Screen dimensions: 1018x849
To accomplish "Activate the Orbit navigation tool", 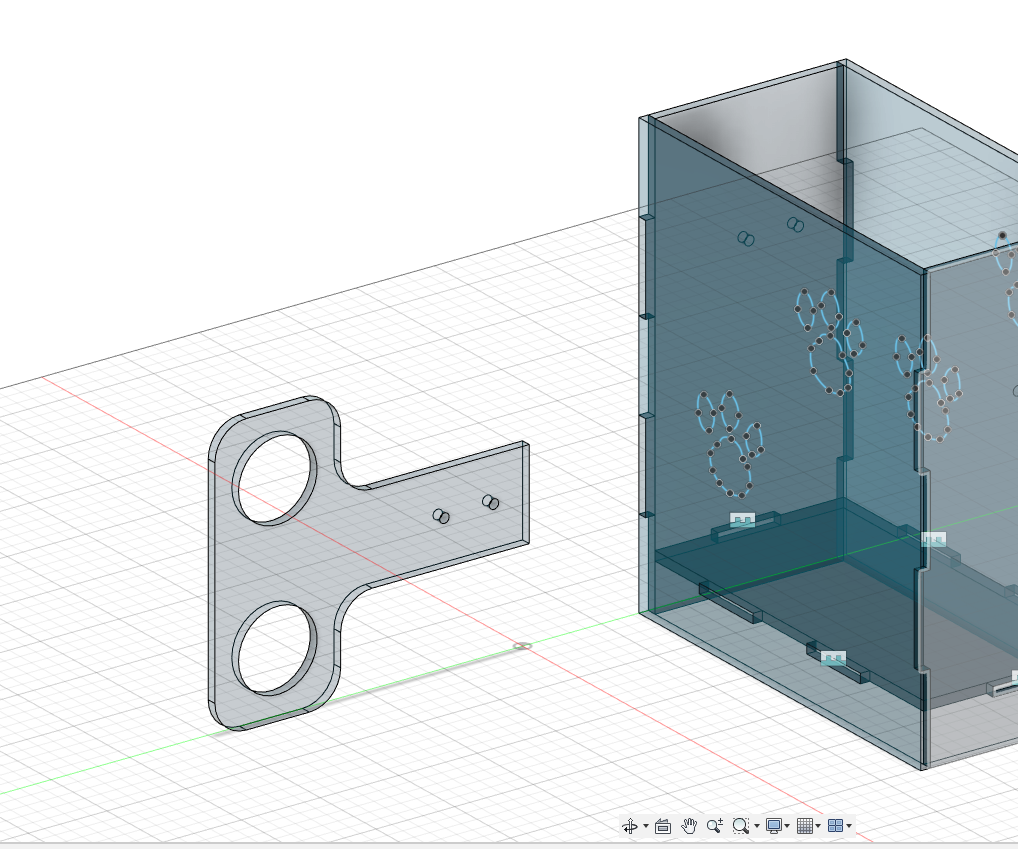I will pos(630,826).
